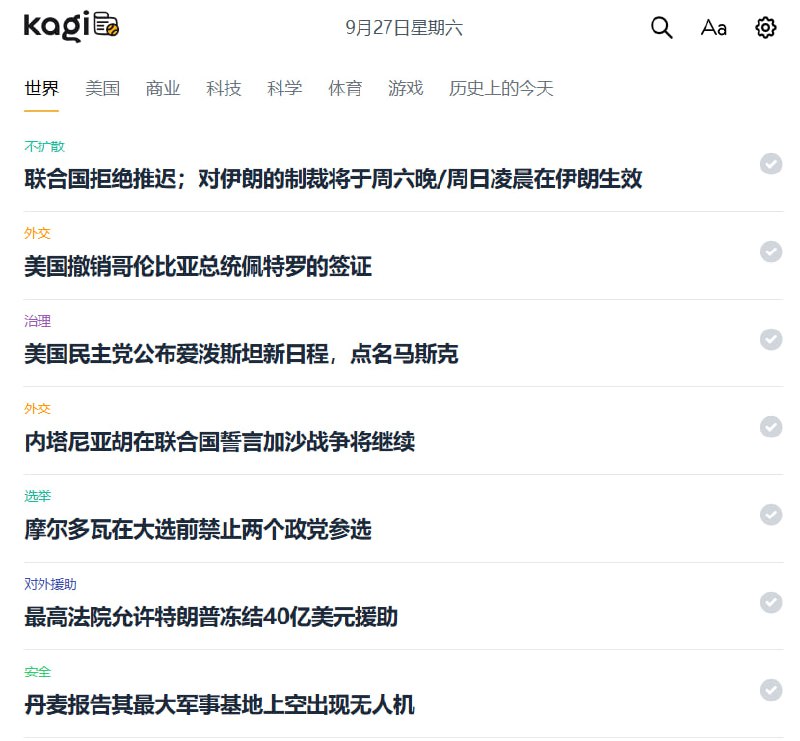800x741 pixels.
Task: Switch to the 美国 tab
Action: point(104,88)
